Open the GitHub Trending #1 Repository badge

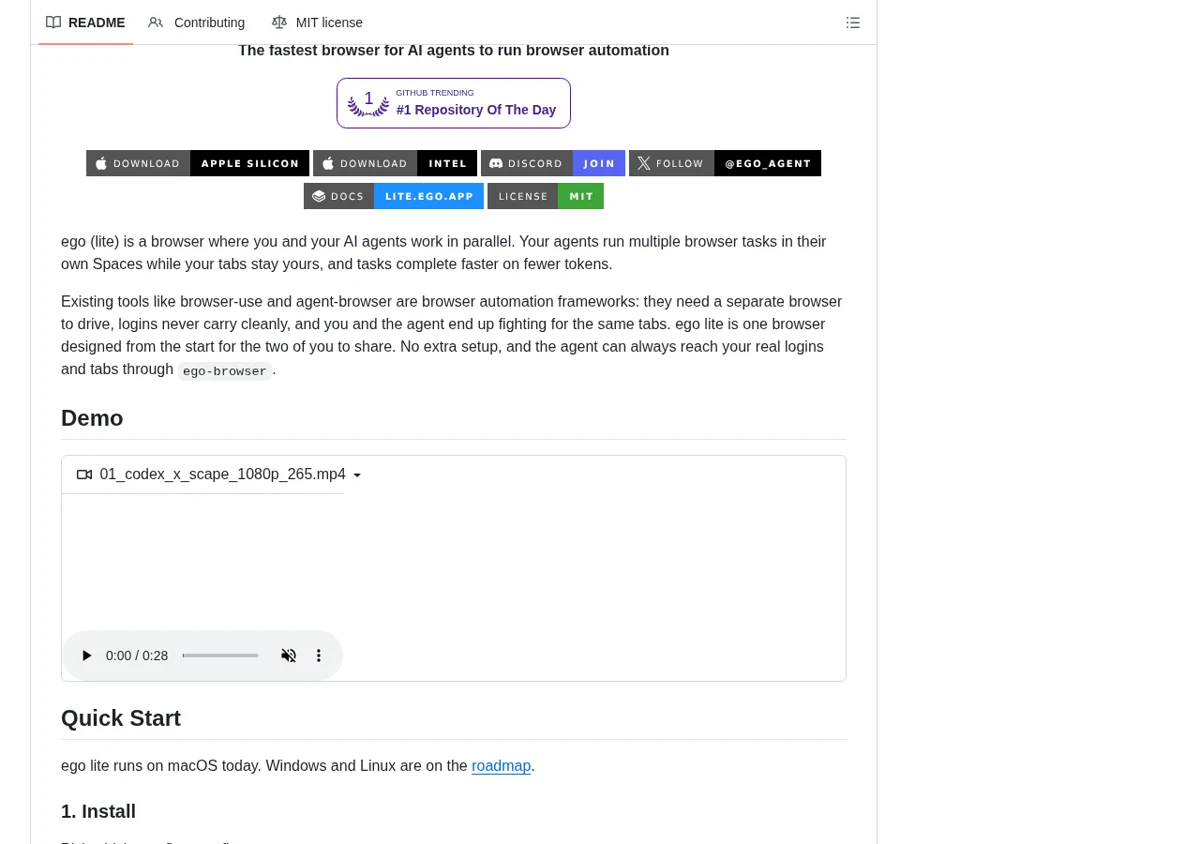click(x=453, y=103)
